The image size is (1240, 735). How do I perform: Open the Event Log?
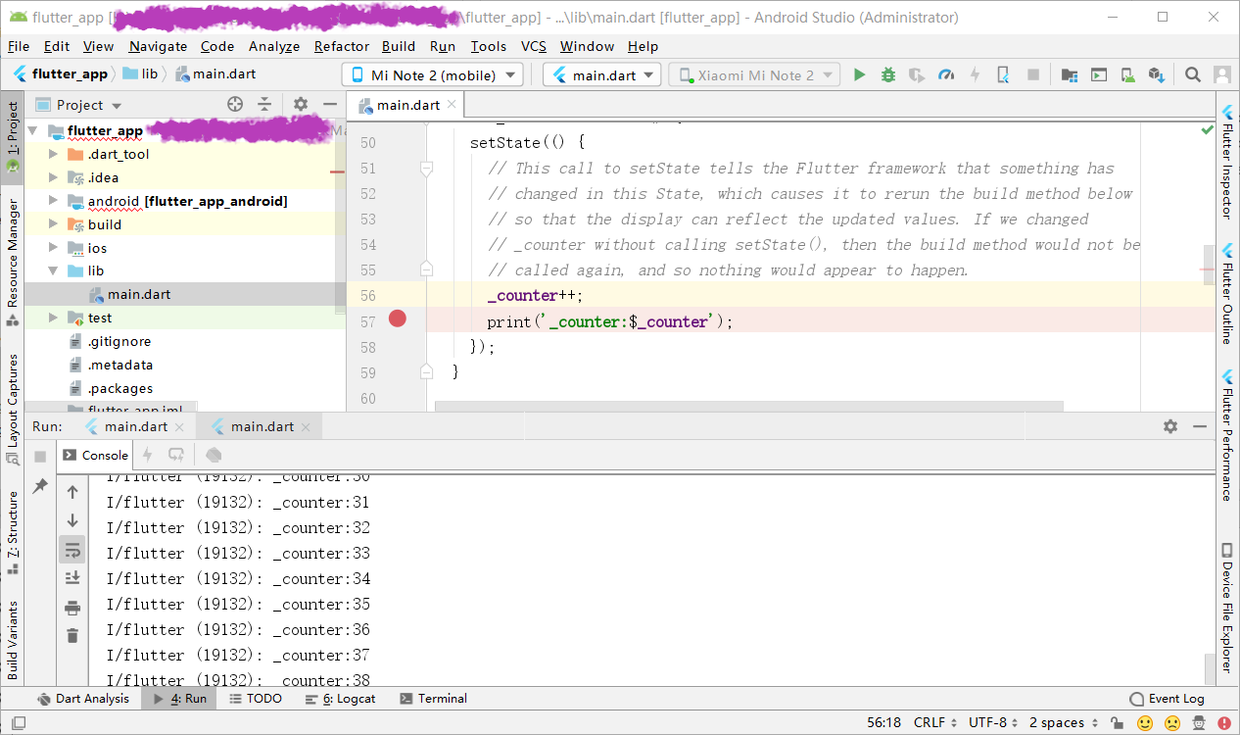1167,698
